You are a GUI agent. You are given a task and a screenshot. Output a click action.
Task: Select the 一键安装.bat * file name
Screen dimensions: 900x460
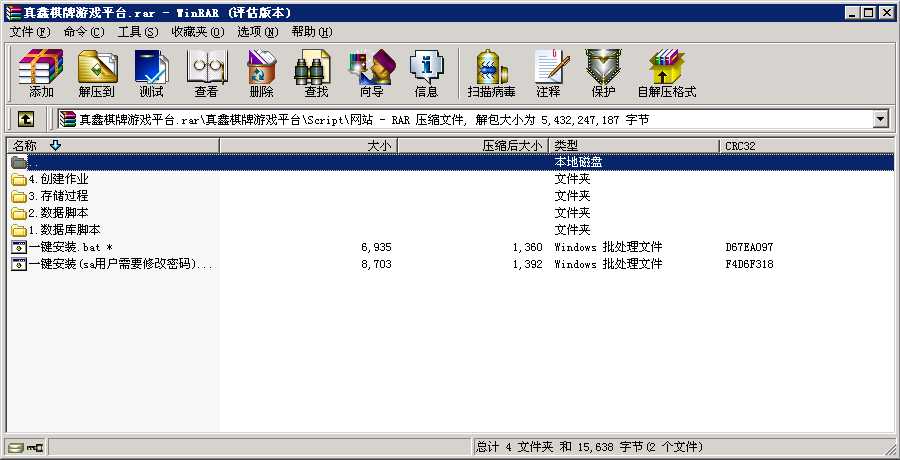(x=71, y=248)
